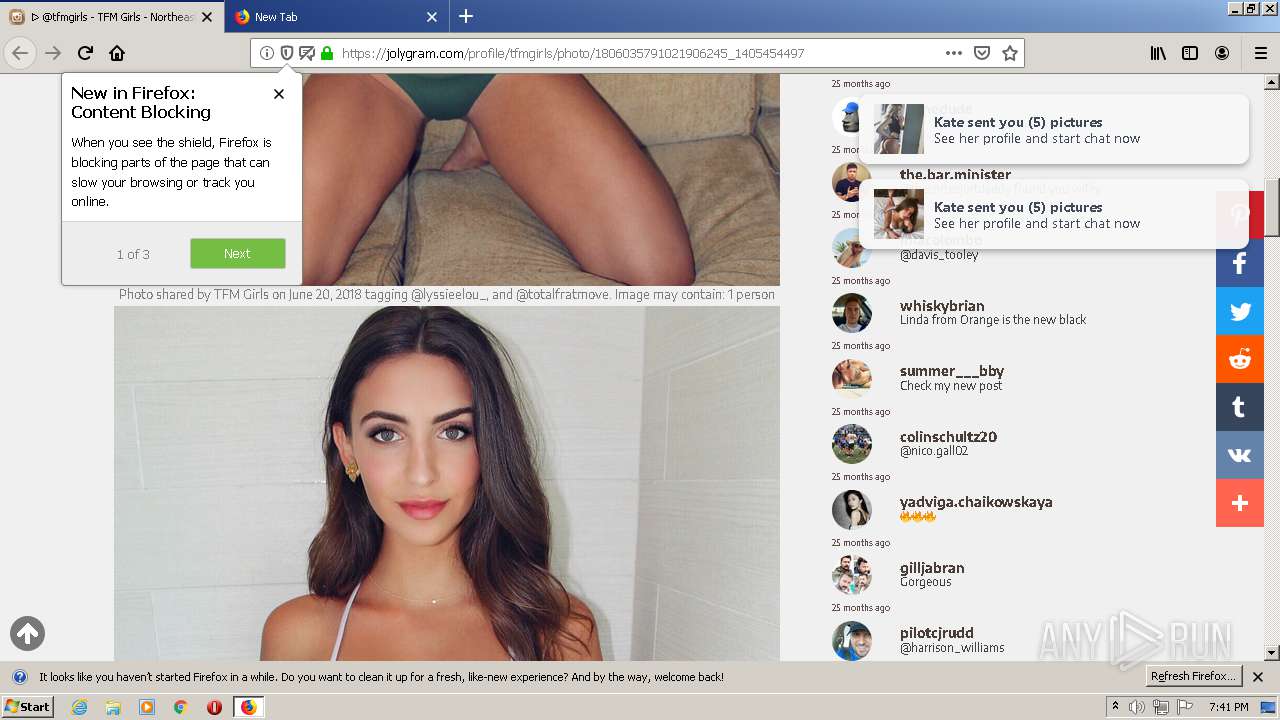The height and width of the screenshot is (720, 1280).
Task: Open colinschultz20 commenter profile
Action: 948,437
